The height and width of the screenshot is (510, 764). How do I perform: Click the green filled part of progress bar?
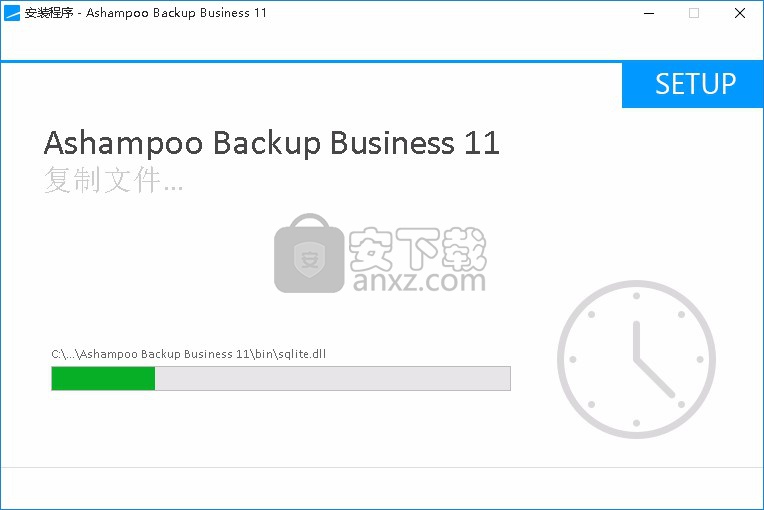[x=103, y=378]
